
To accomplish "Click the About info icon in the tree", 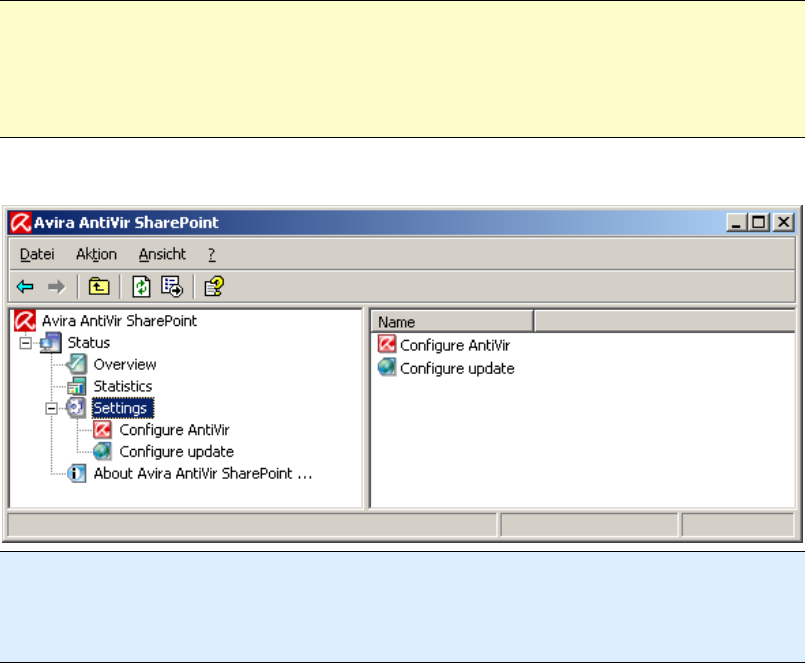I will click(77, 473).
